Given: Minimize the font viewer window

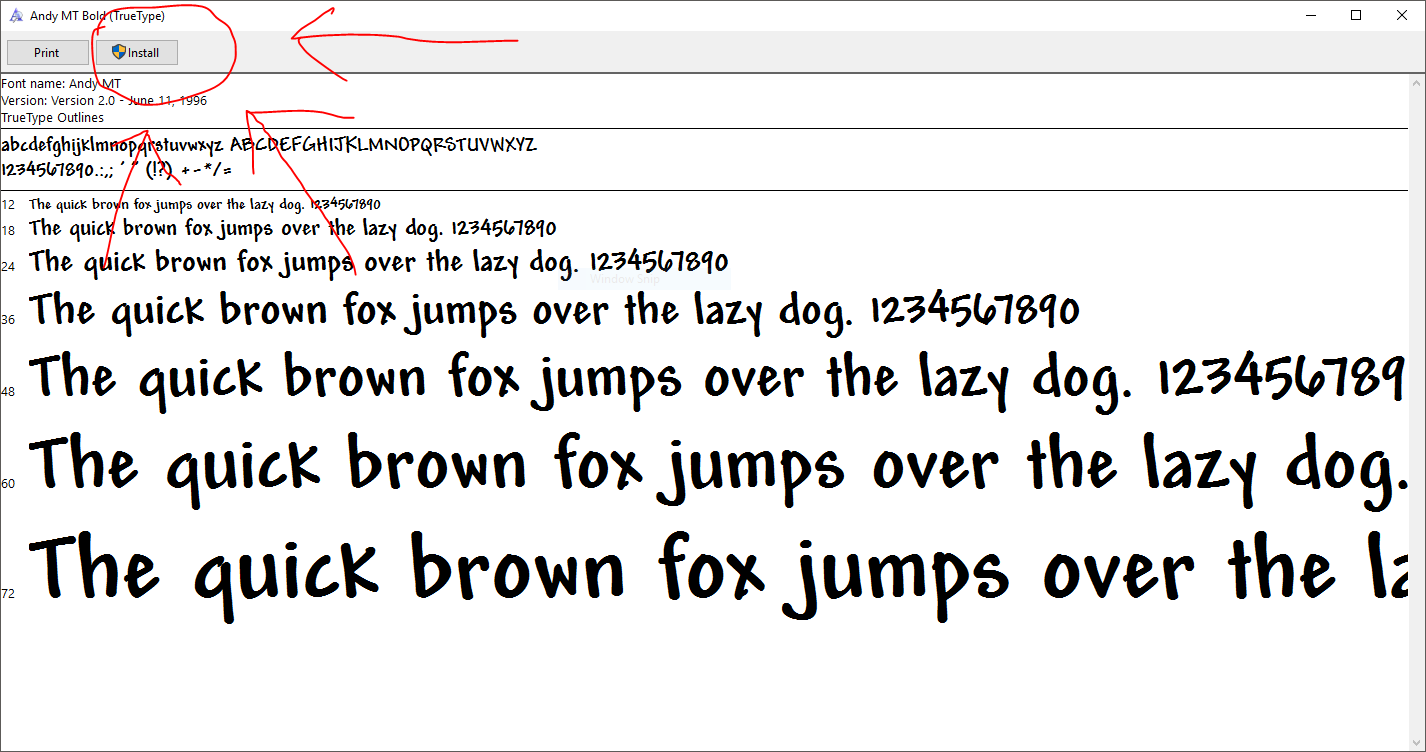Looking at the screenshot, I should click(1311, 15).
